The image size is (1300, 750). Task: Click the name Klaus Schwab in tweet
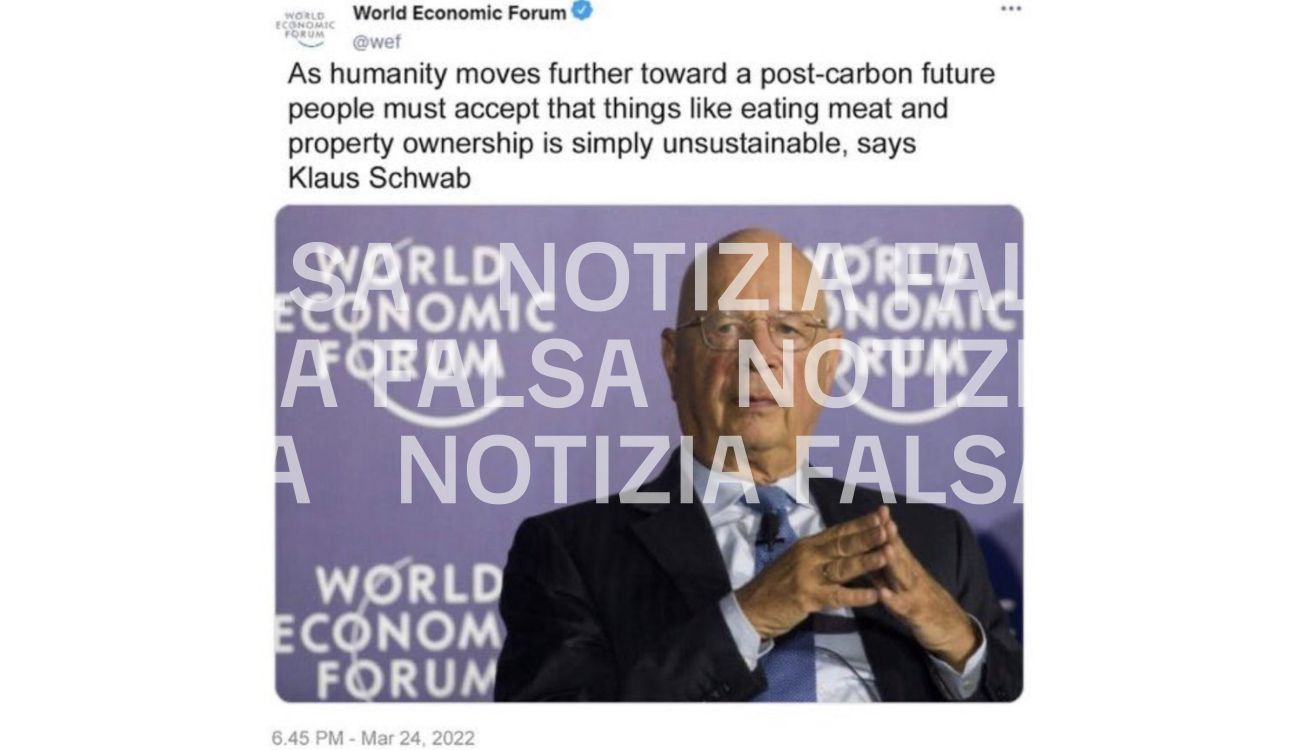click(379, 179)
